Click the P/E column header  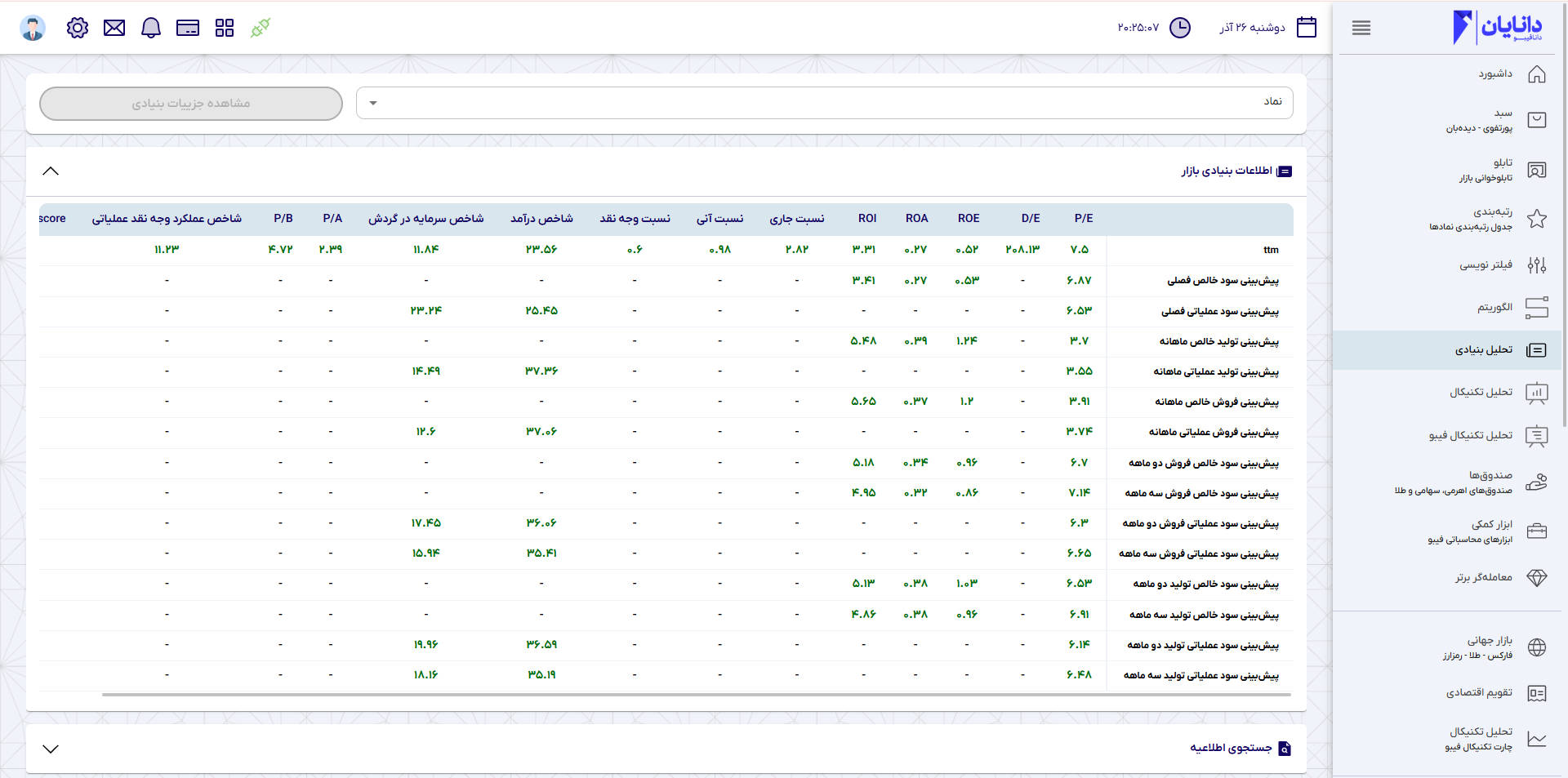1083,218
